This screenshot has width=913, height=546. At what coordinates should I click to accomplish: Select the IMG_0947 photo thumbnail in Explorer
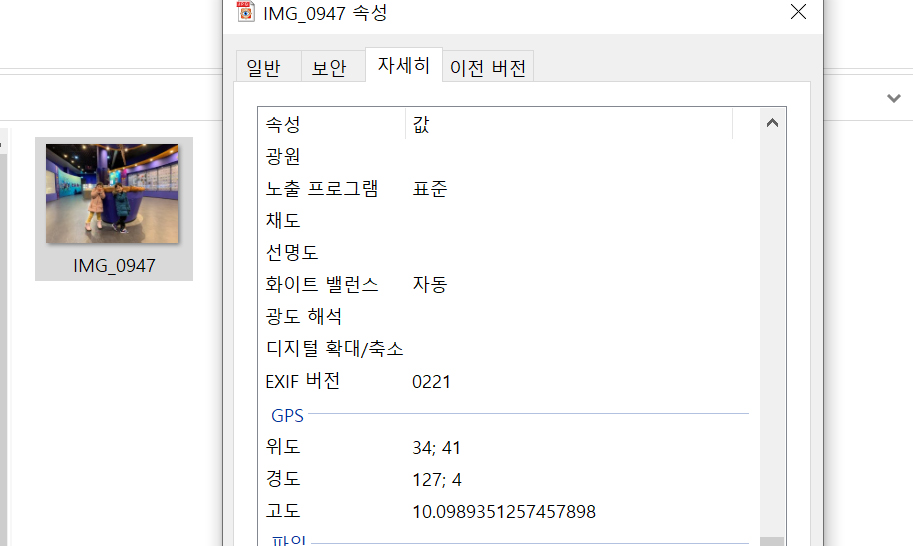(x=112, y=194)
